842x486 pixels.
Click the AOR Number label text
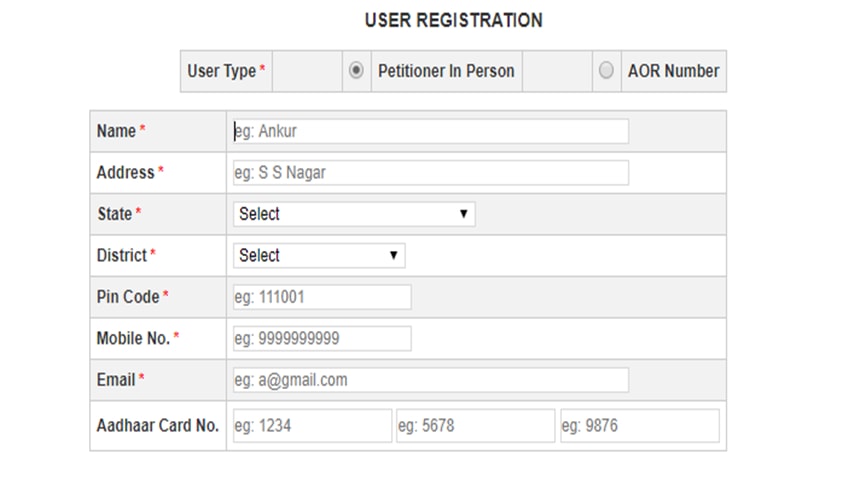point(673,71)
